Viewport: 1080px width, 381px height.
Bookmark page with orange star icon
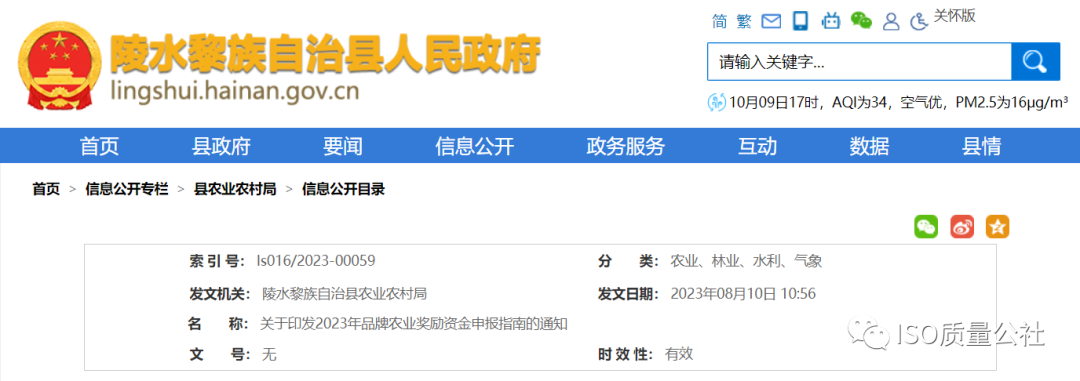coord(997,227)
